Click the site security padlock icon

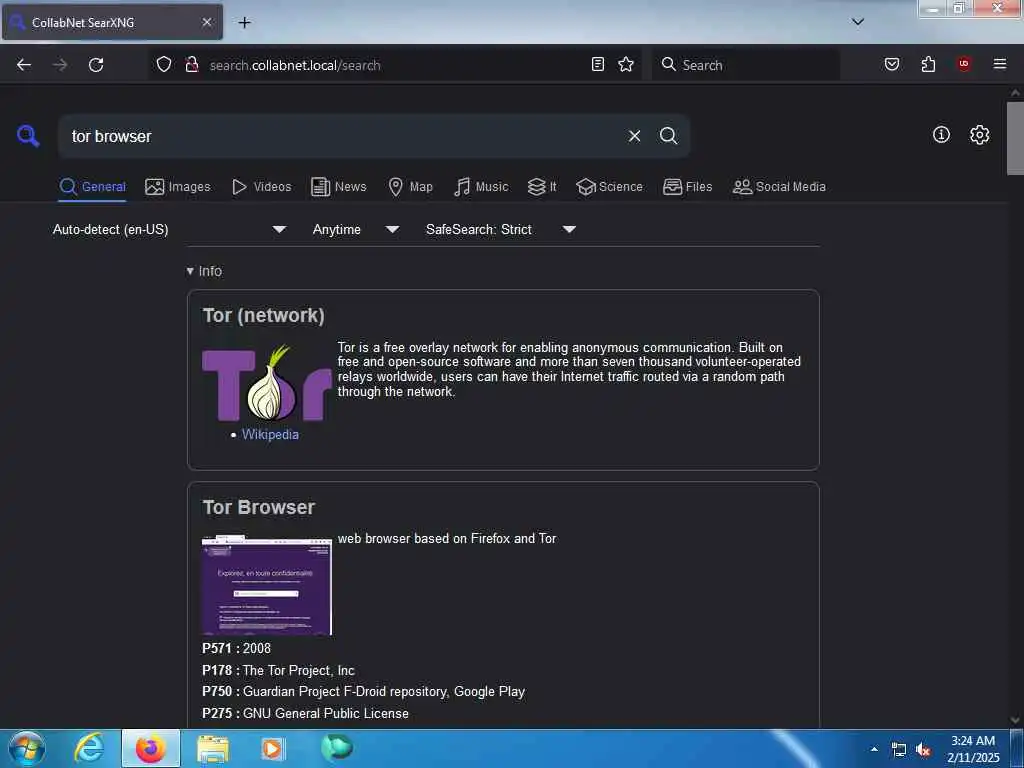(x=192, y=64)
